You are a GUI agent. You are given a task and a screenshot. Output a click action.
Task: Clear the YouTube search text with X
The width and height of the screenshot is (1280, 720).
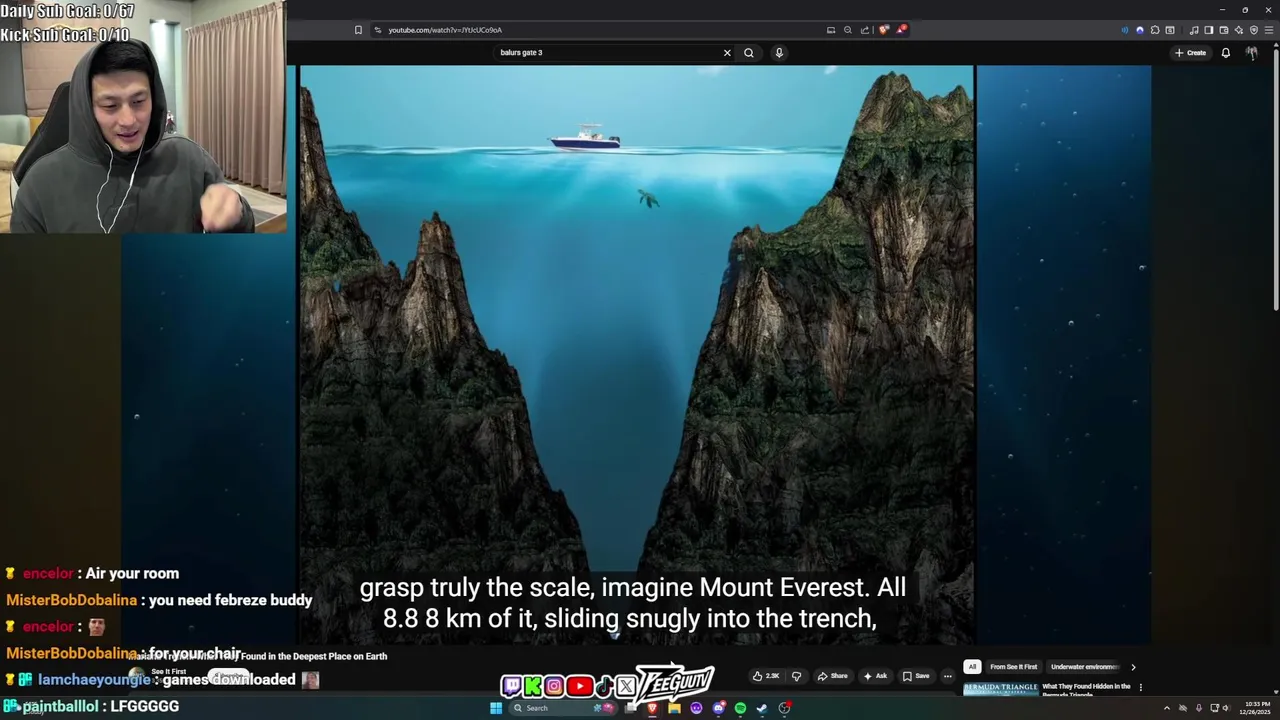pos(727,53)
